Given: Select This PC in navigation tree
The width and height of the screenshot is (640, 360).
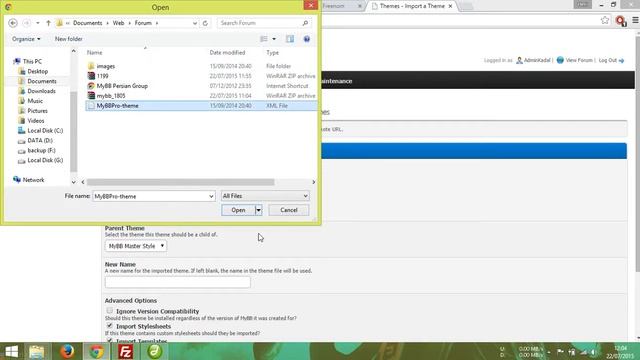Looking at the screenshot, I should 32,61.
